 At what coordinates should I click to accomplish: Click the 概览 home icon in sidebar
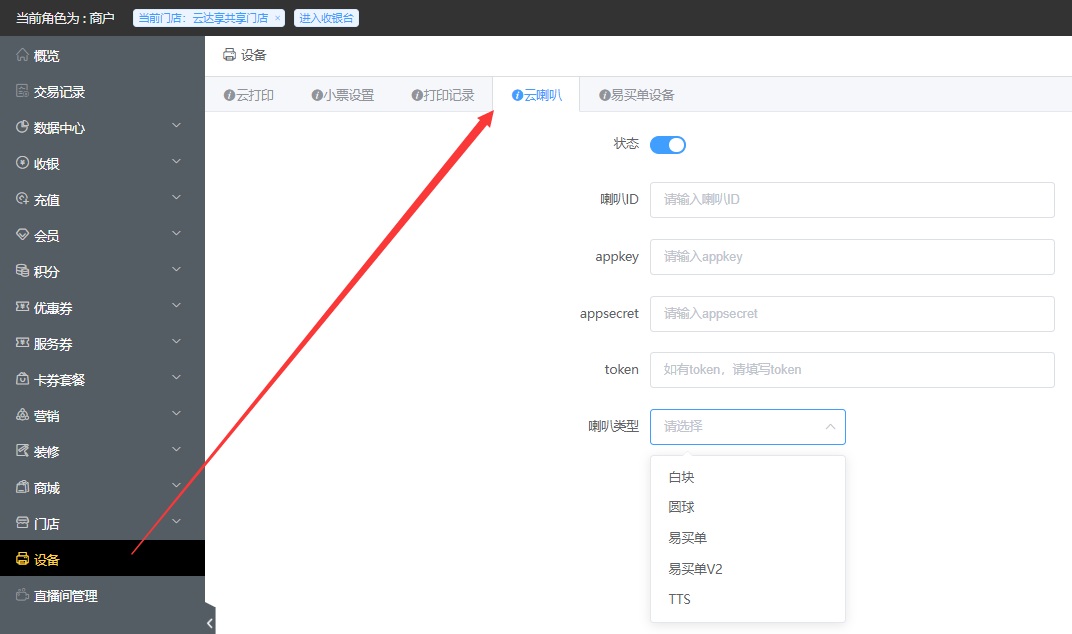(23, 55)
